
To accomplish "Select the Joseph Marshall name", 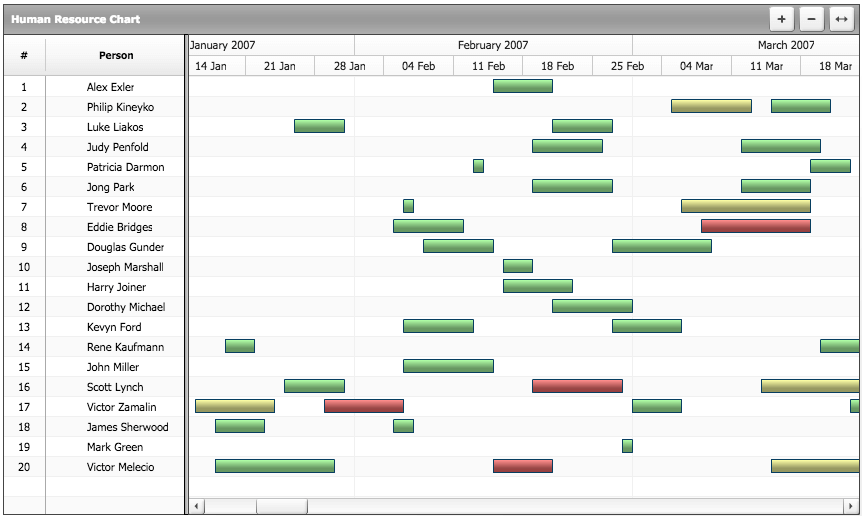I will click(x=125, y=267).
